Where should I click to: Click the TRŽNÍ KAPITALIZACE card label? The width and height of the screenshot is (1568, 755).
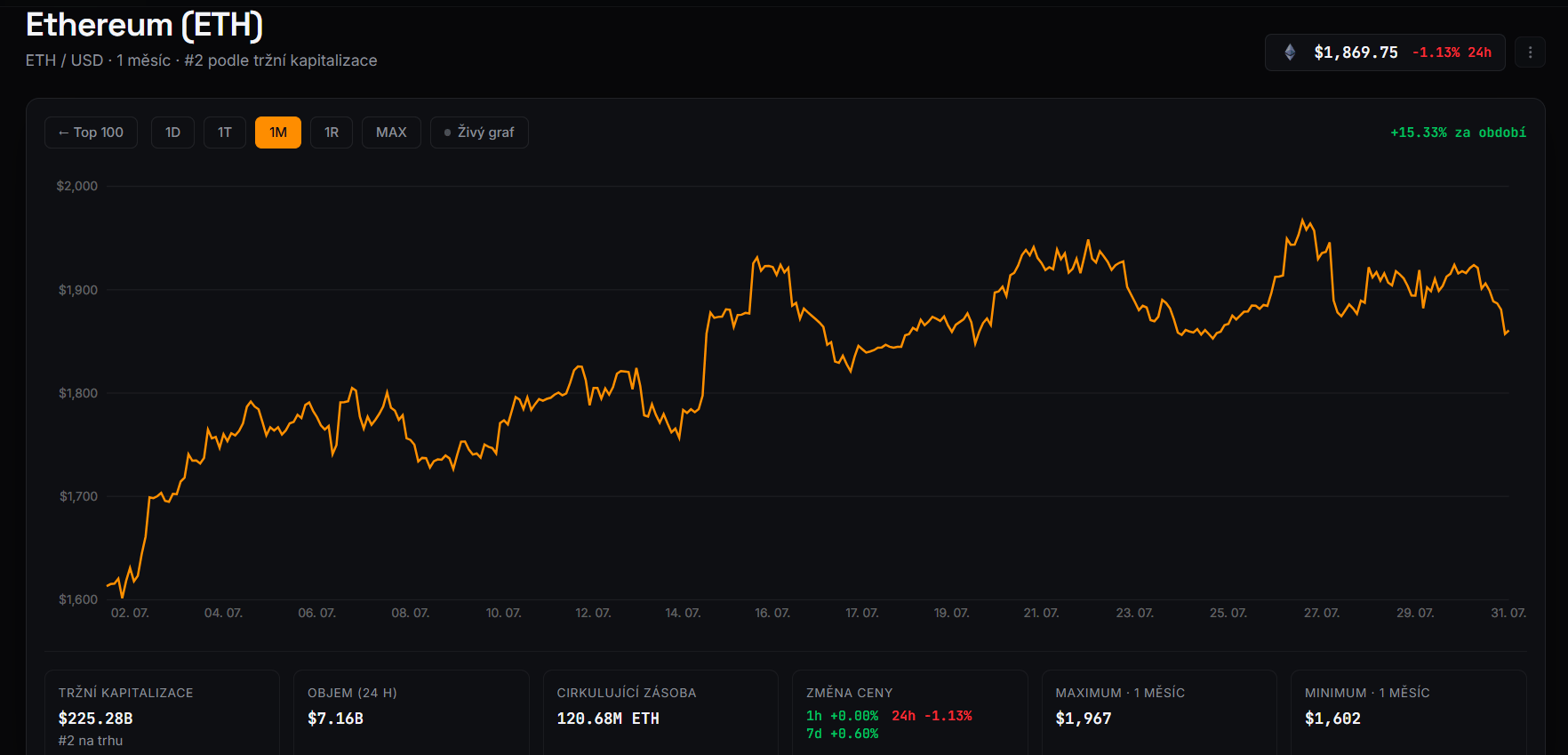point(126,693)
